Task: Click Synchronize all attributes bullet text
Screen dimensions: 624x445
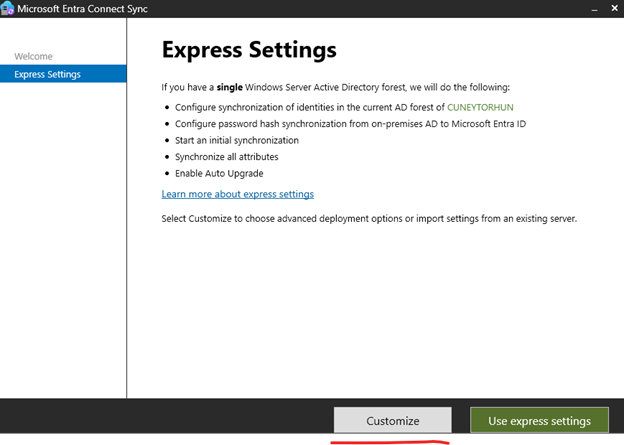Action: pyautogui.click(x=227, y=157)
